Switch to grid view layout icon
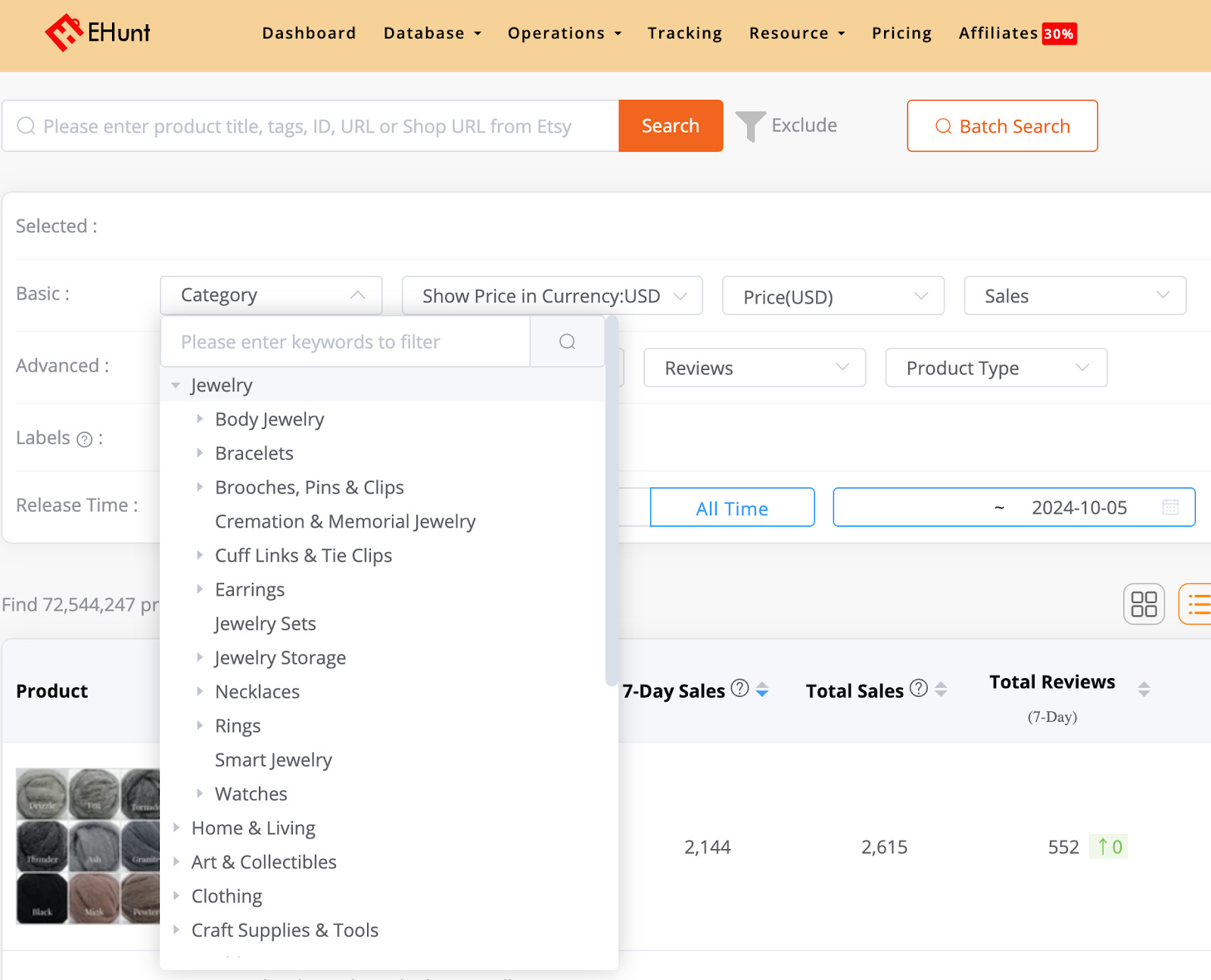The height and width of the screenshot is (980, 1211). click(x=1144, y=604)
